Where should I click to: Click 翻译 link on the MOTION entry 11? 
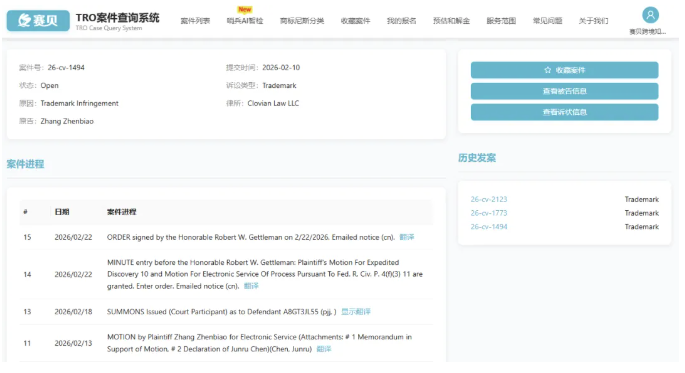pos(324,349)
